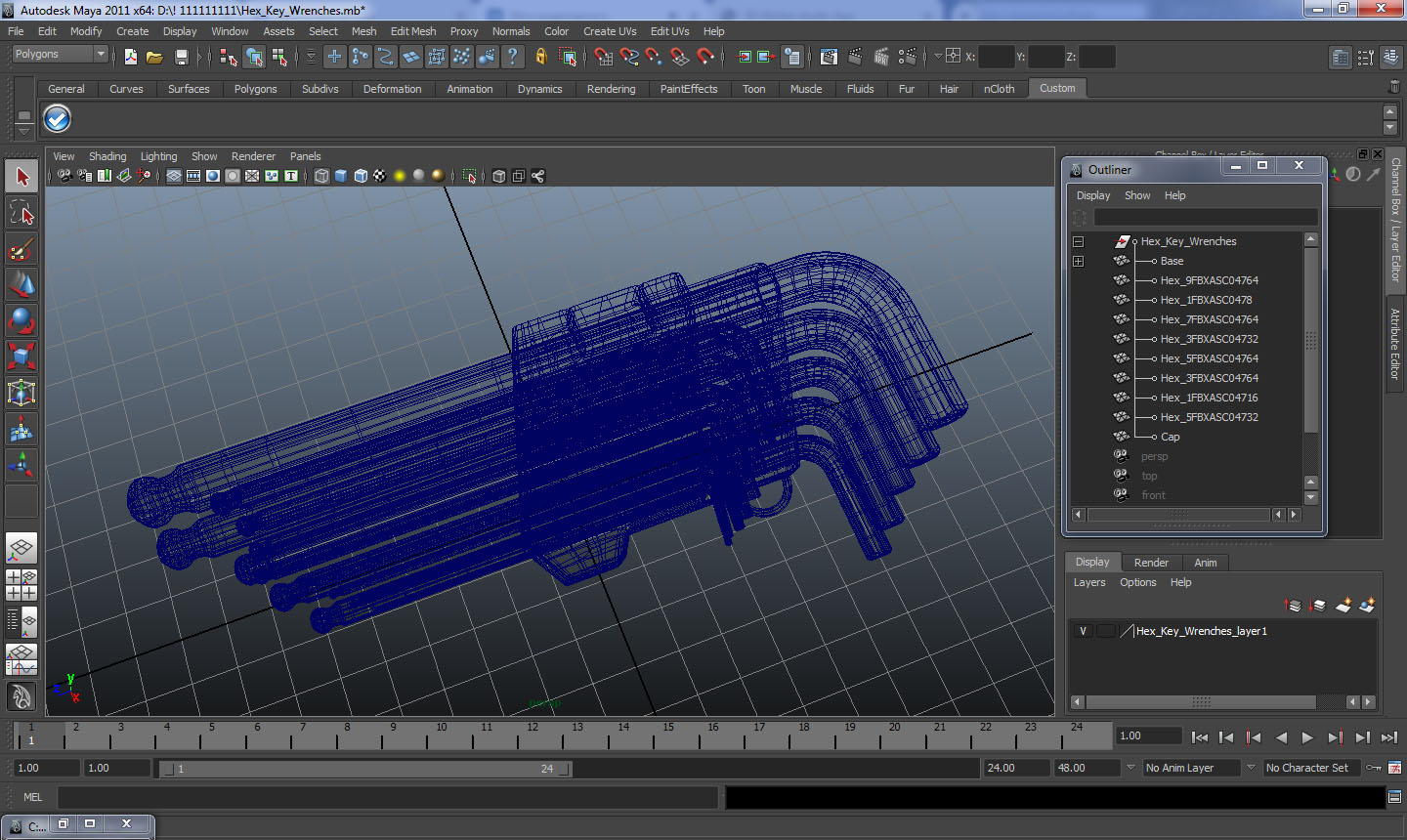Switch to single perspective view layout
The height and width of the screenshot is (840, 1407).
tap(21, 548)
